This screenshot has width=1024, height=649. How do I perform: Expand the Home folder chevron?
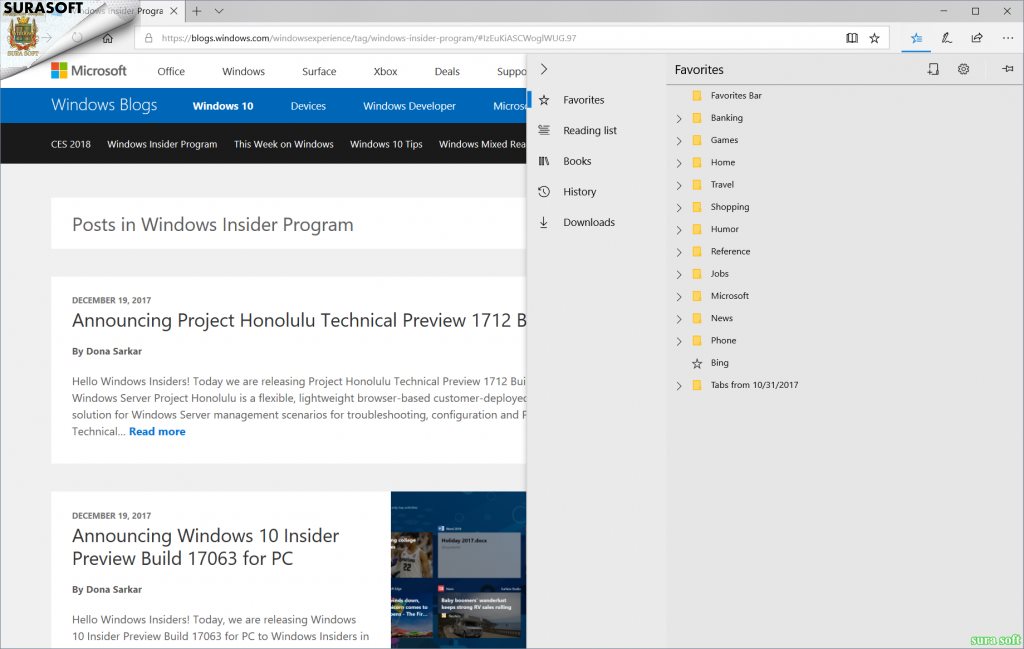pos(679,163)
